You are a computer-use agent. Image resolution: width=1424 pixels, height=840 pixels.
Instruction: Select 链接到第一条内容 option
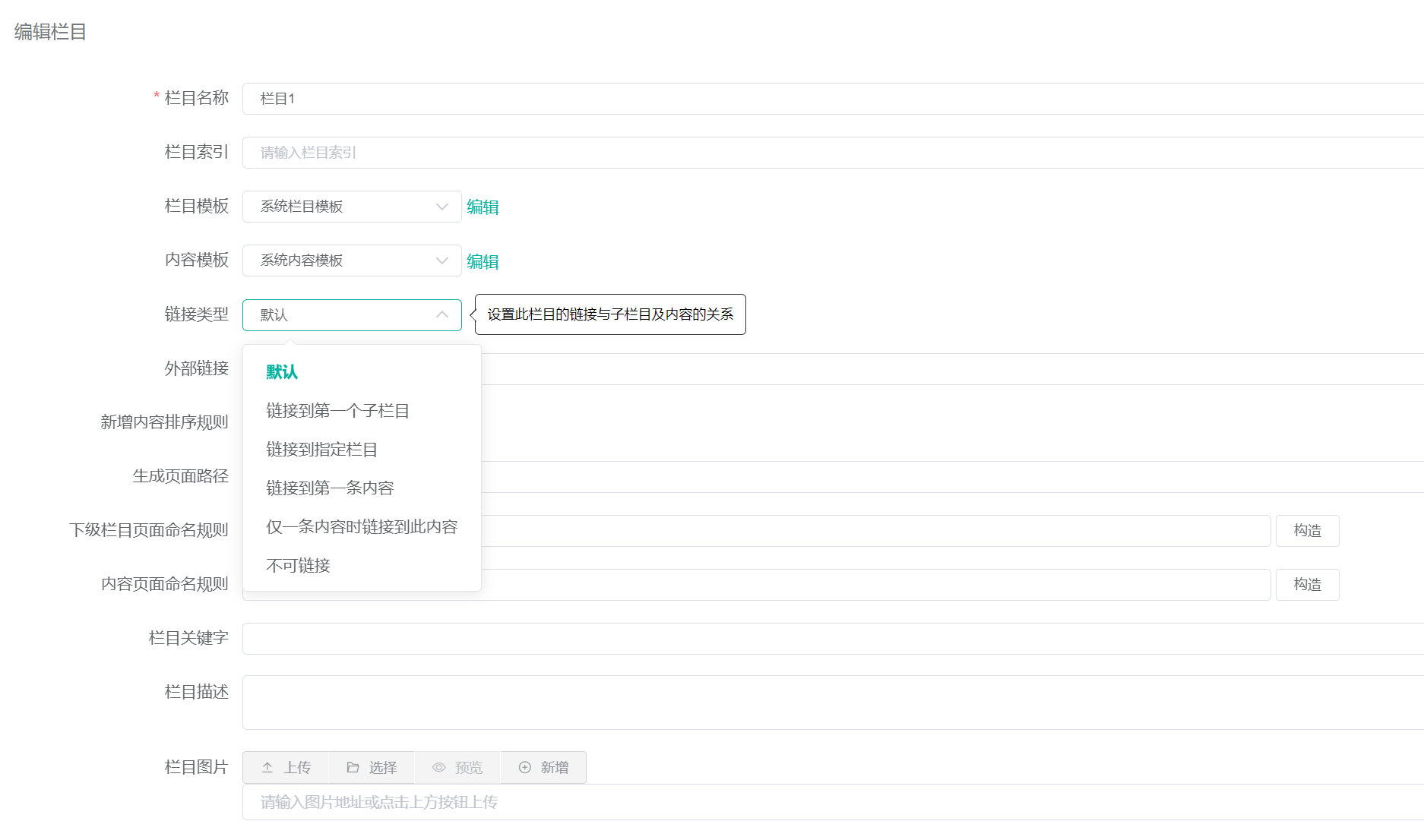330,488
